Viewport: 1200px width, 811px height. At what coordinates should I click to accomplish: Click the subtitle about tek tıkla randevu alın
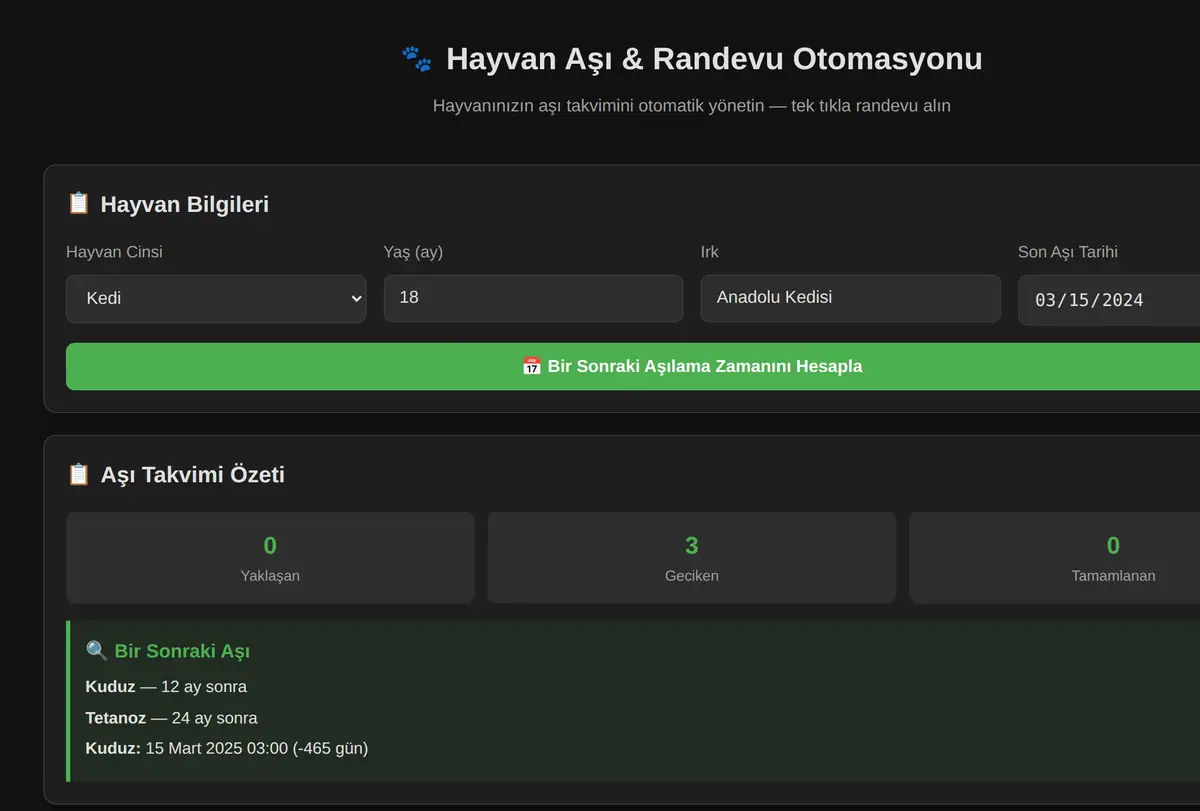(x=692, y=105)
